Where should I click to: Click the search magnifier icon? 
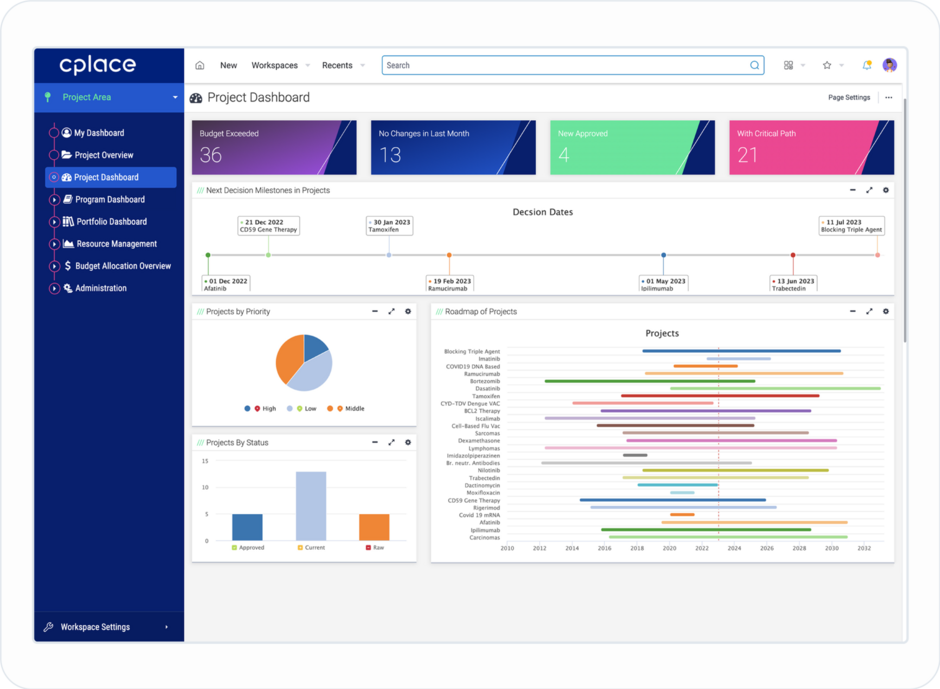(756, 64)
